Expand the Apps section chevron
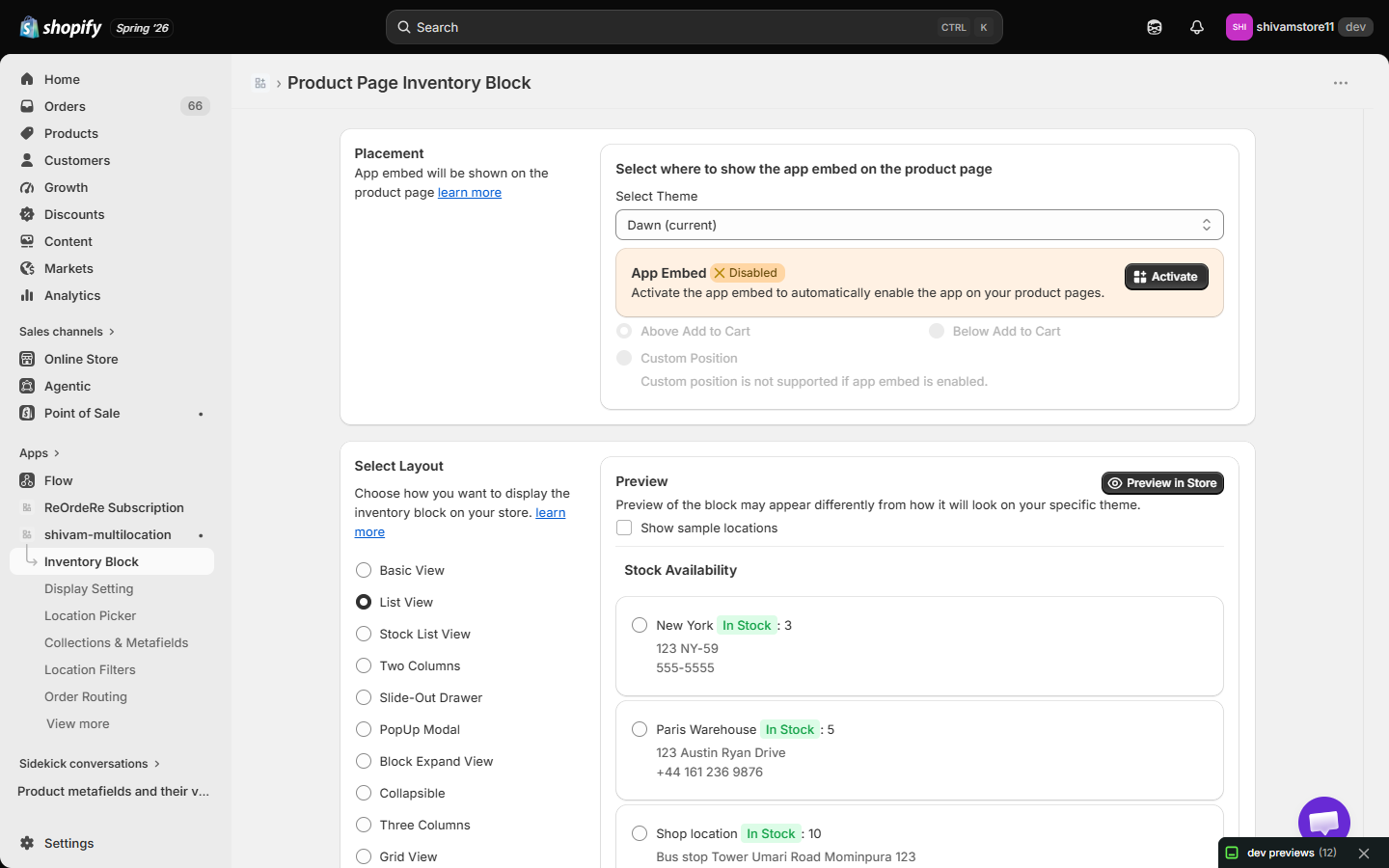Image resolution: width=1389 pixels, height=868 pixels. [x=57, y=453]
